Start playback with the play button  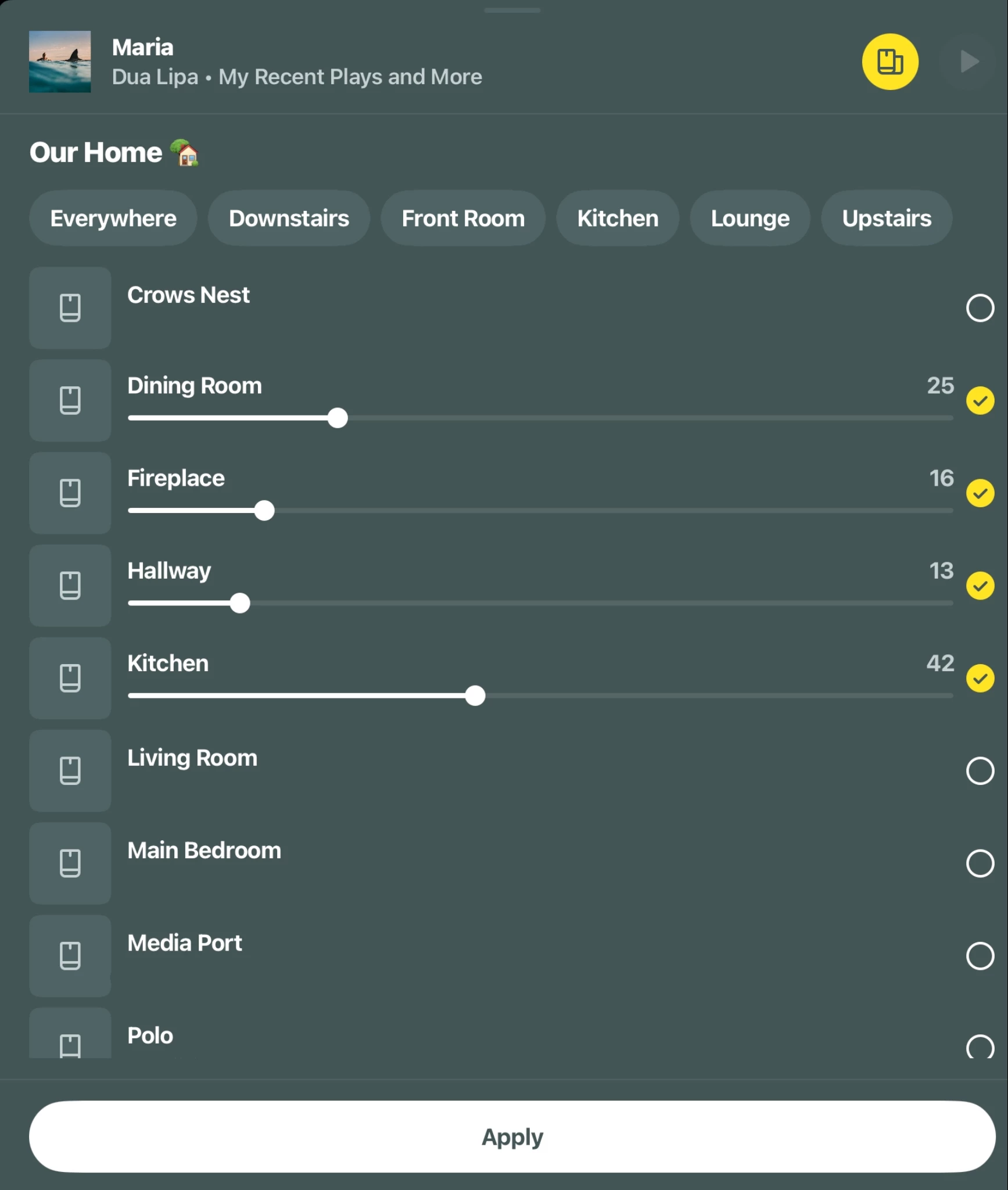[x=968, y=62]
